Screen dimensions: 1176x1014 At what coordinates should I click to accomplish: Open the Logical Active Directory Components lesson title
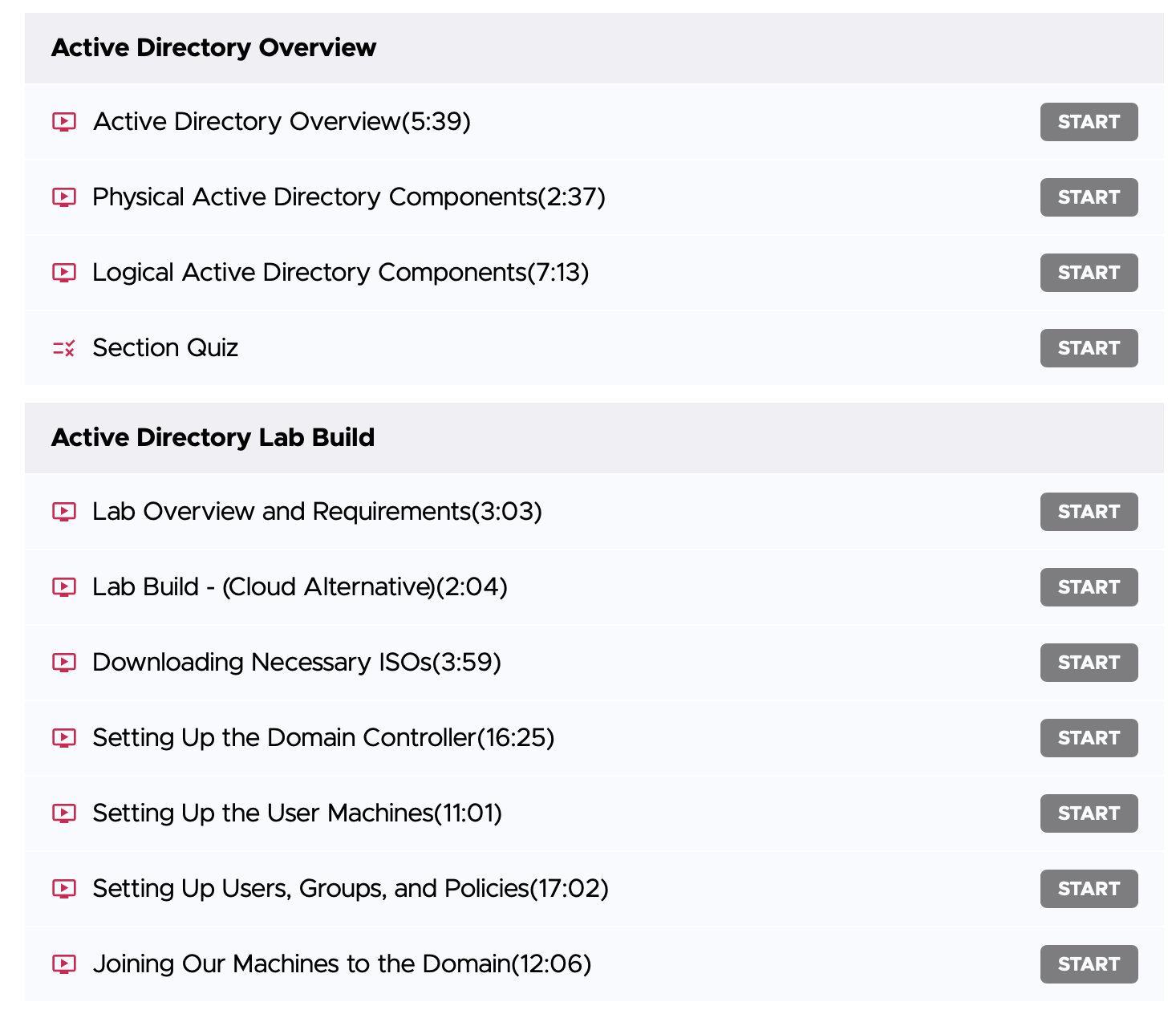pyautogui.click(x=341, y=273)
